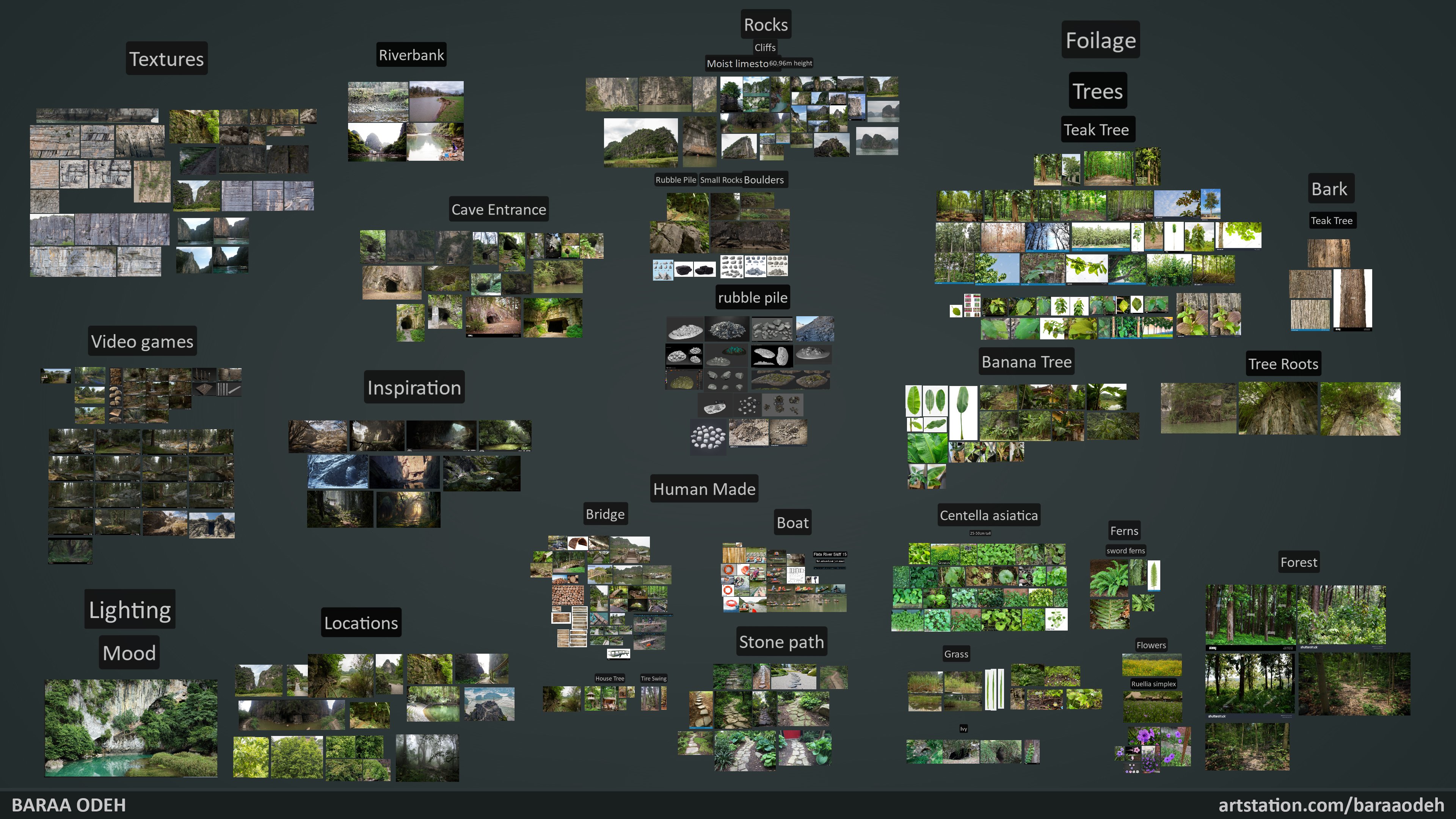Select the Centella asiatica label

tap(988, 515)
